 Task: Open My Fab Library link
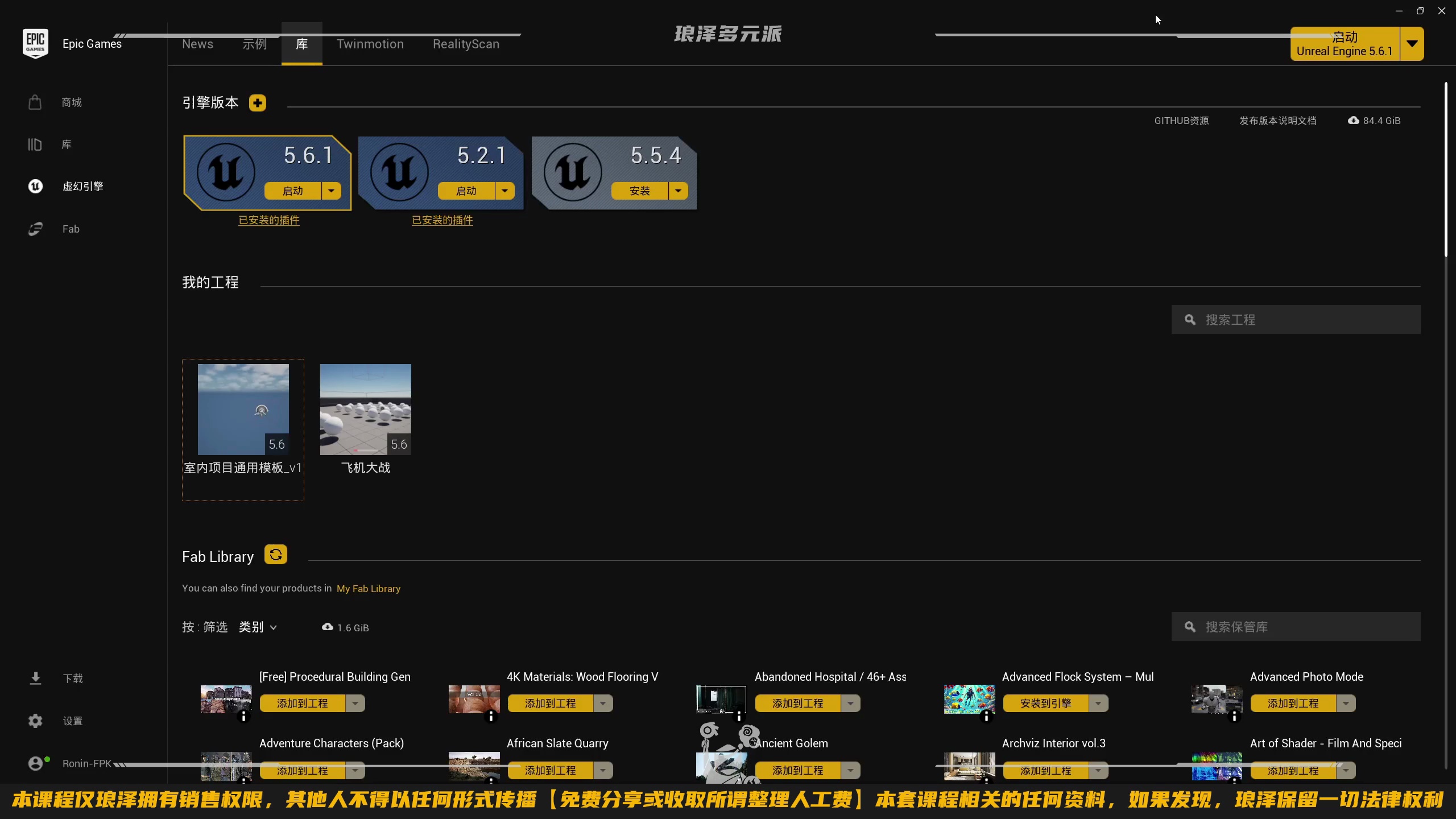[369, 589]
